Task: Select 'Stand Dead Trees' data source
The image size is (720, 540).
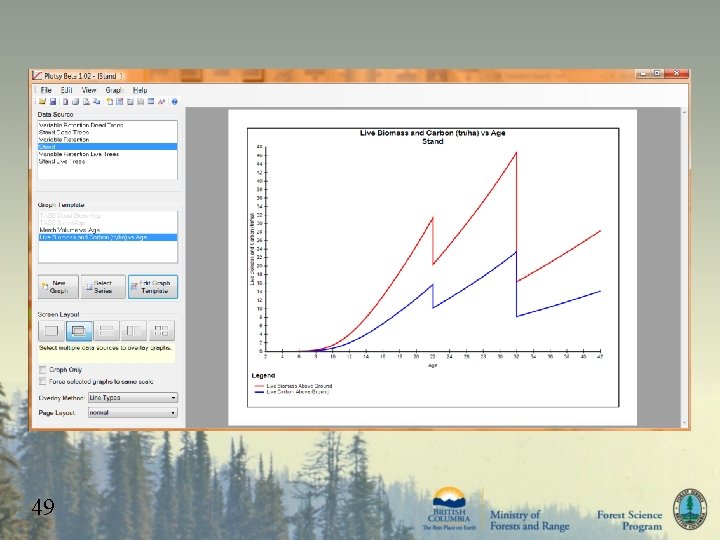Action: click(107, 132)
